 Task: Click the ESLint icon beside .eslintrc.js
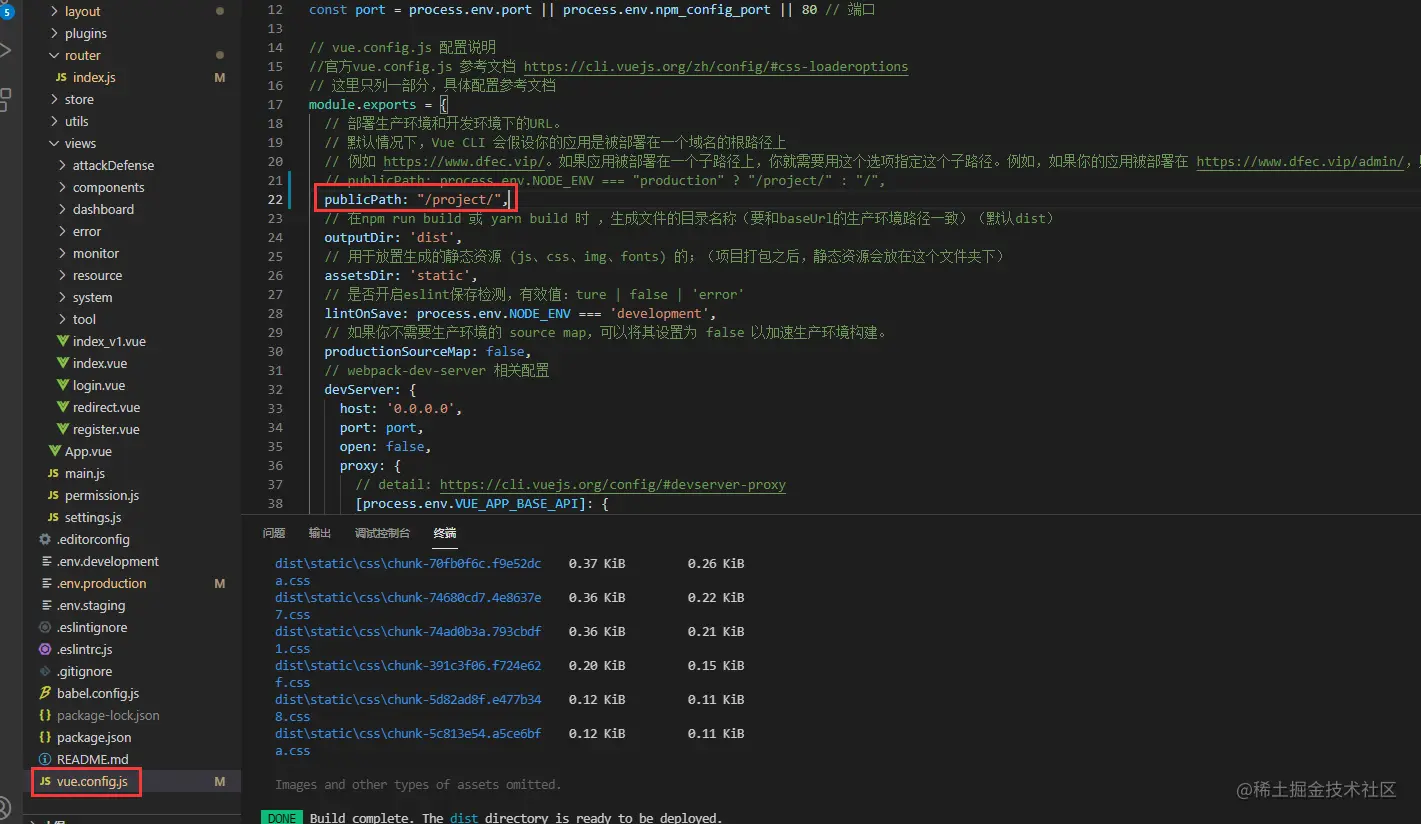point(44,649)
